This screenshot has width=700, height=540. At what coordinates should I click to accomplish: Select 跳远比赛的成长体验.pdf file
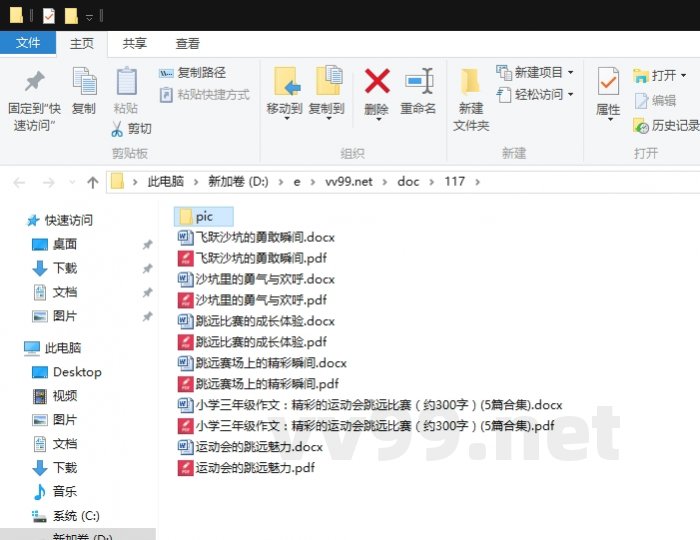[252, 342]
